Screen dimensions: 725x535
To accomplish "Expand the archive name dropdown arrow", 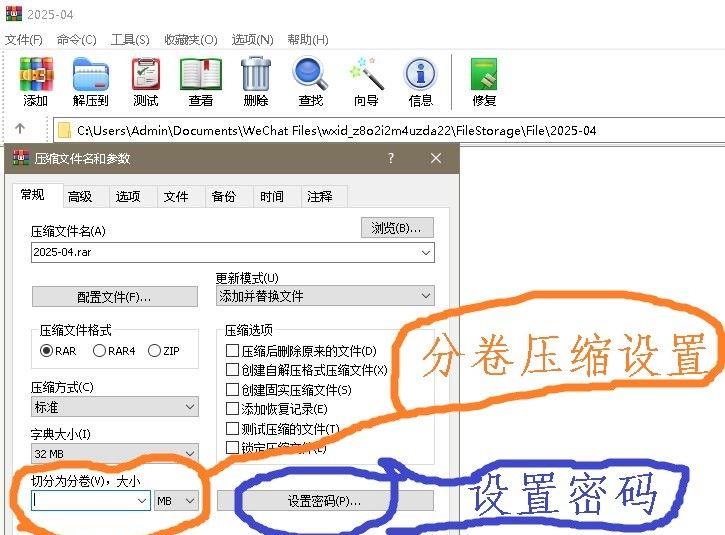I will (x=425, y=252).
